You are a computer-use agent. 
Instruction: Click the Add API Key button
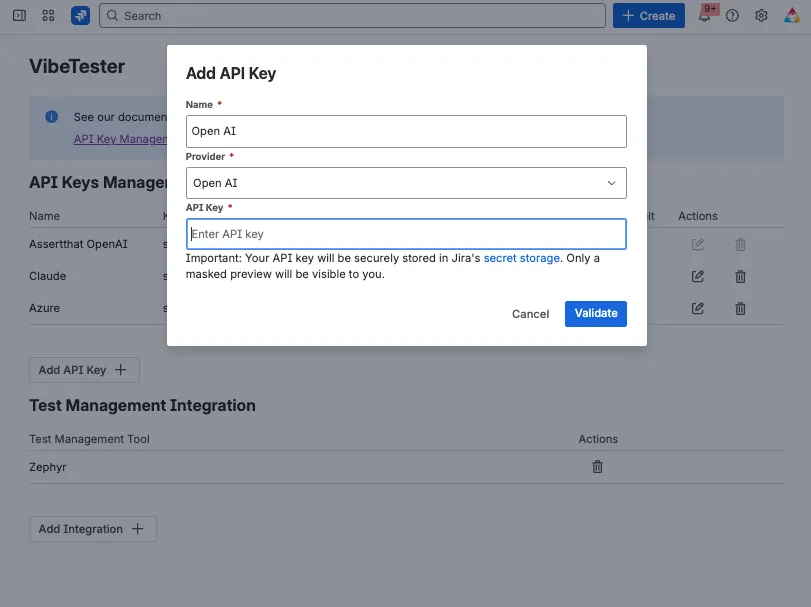tap(84, 370)
